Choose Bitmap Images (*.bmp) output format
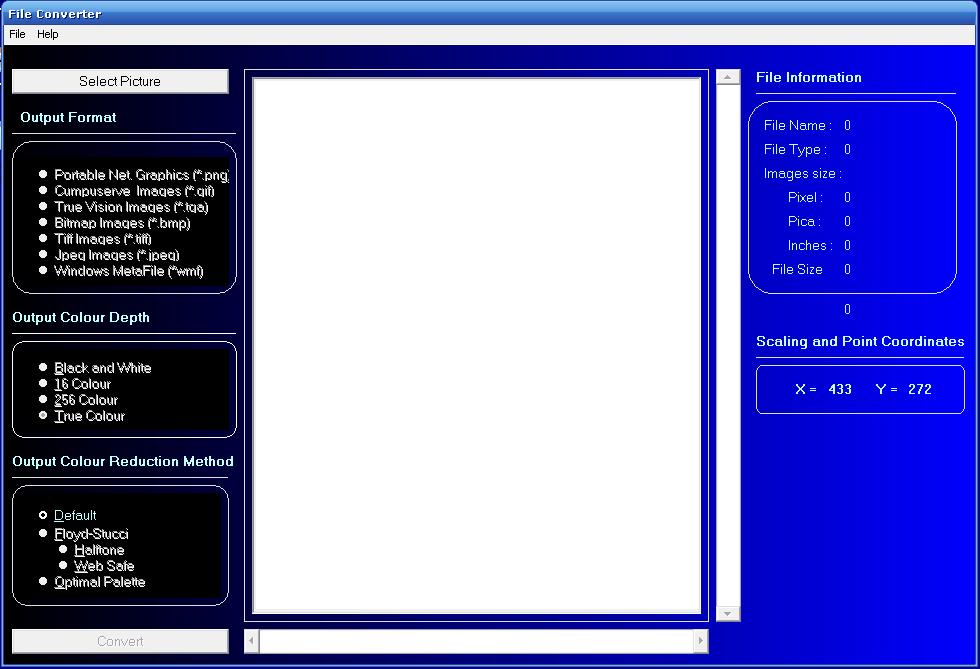Viewport: 980px width, 669px height. click(43, 223)
